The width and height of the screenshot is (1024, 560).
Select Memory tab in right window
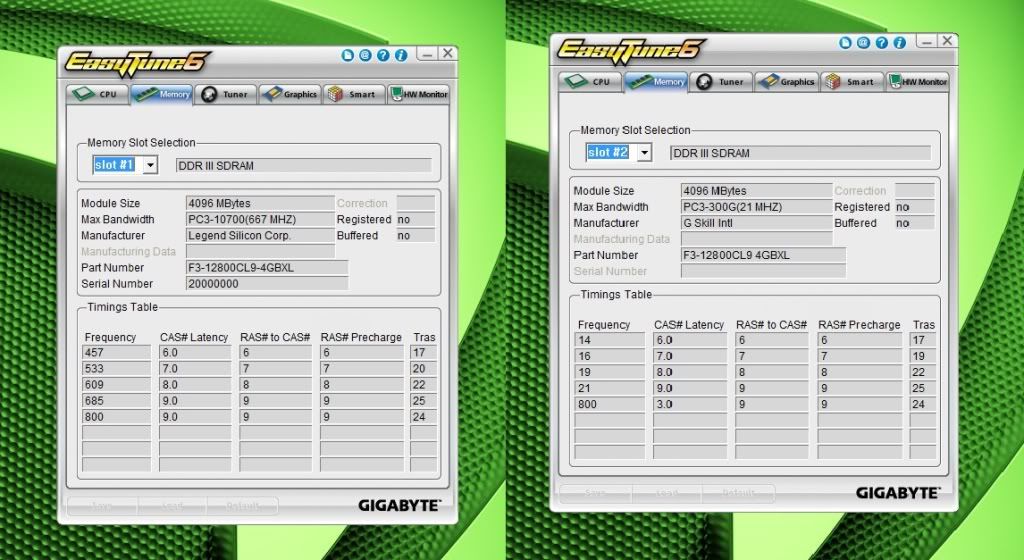[656, 82]
